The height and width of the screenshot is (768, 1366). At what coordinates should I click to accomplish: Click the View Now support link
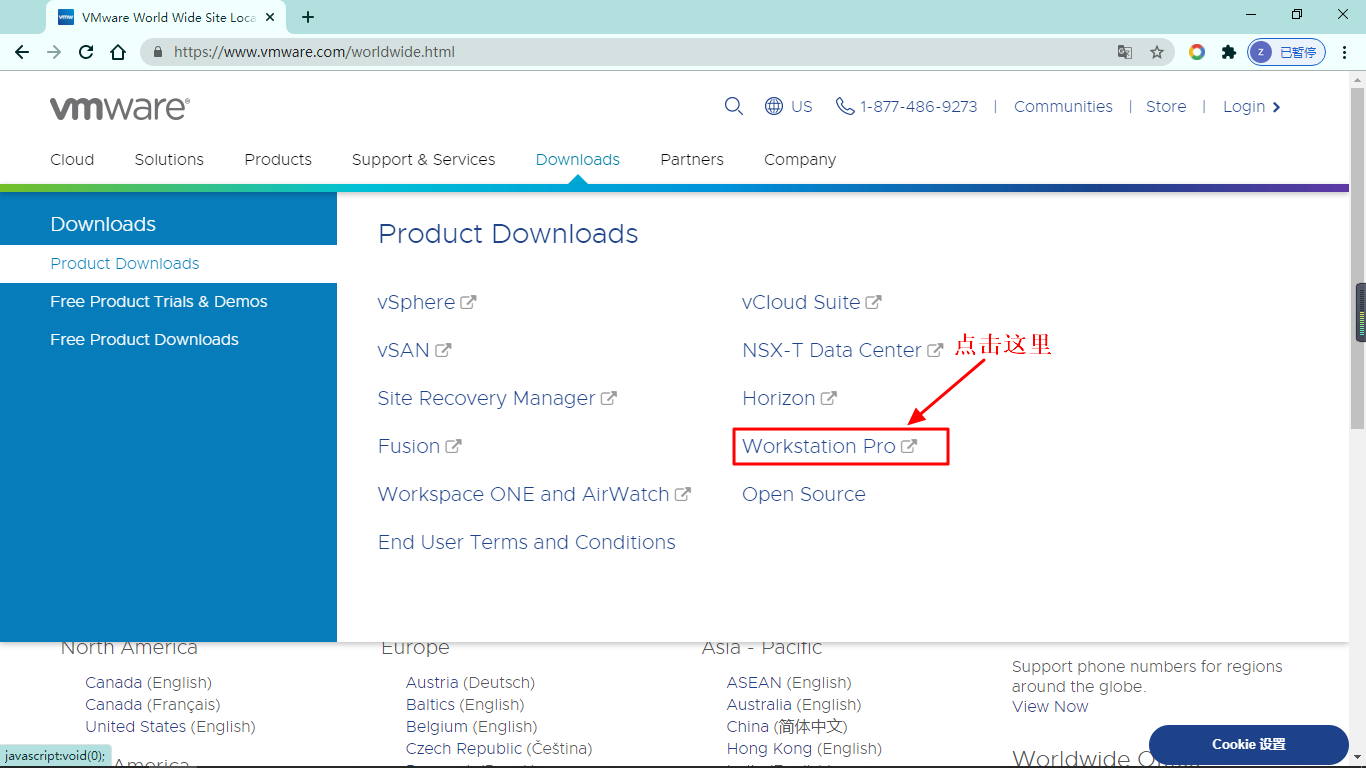click(1050, 707)
